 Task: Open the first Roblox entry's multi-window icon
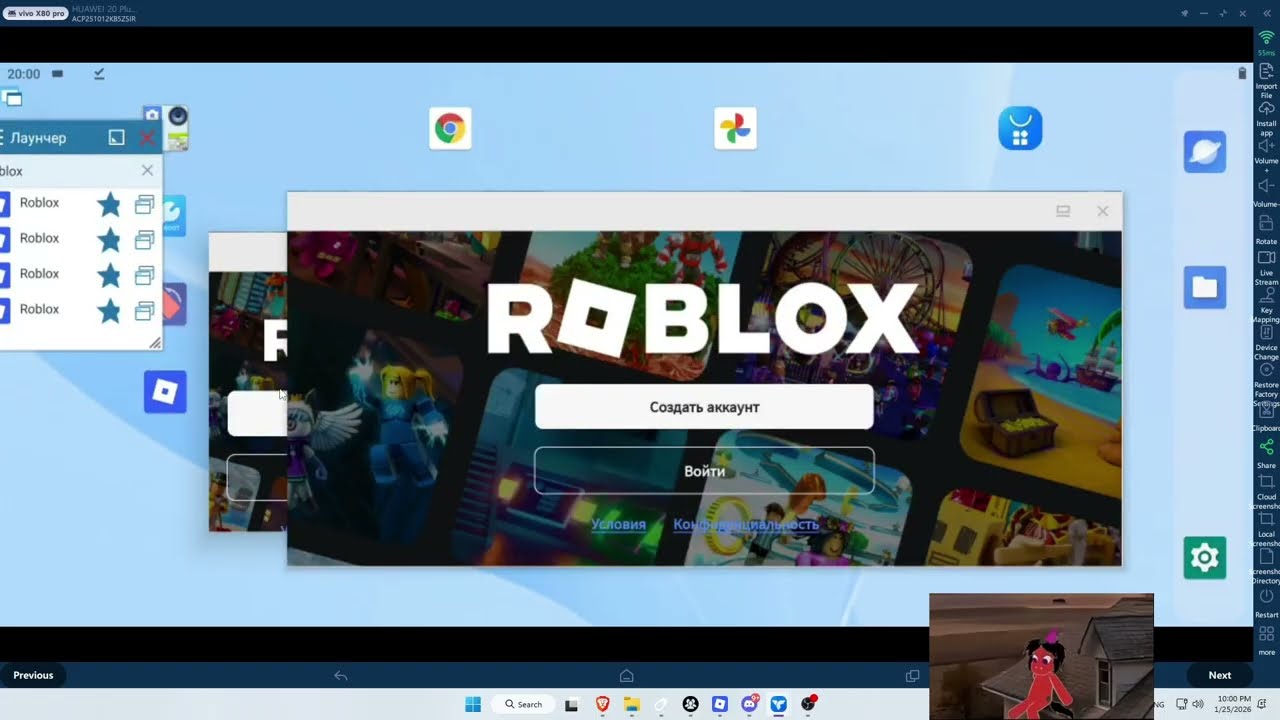(144, 204)
